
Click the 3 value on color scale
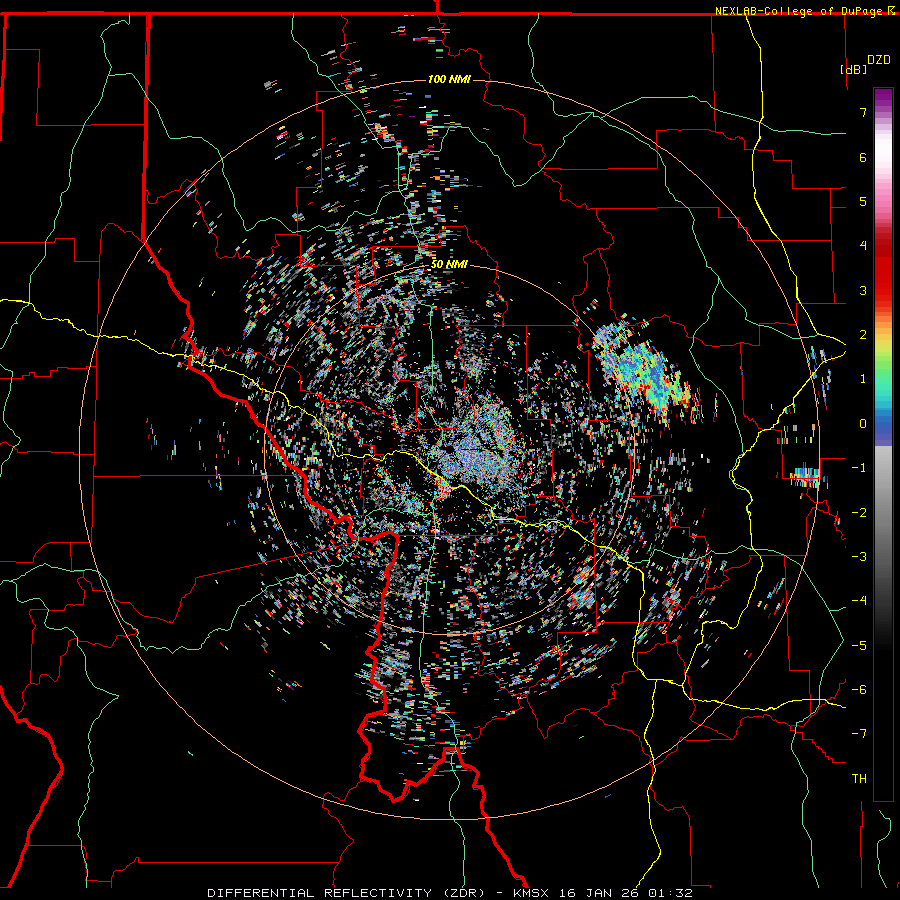click(x=863, y=290)
